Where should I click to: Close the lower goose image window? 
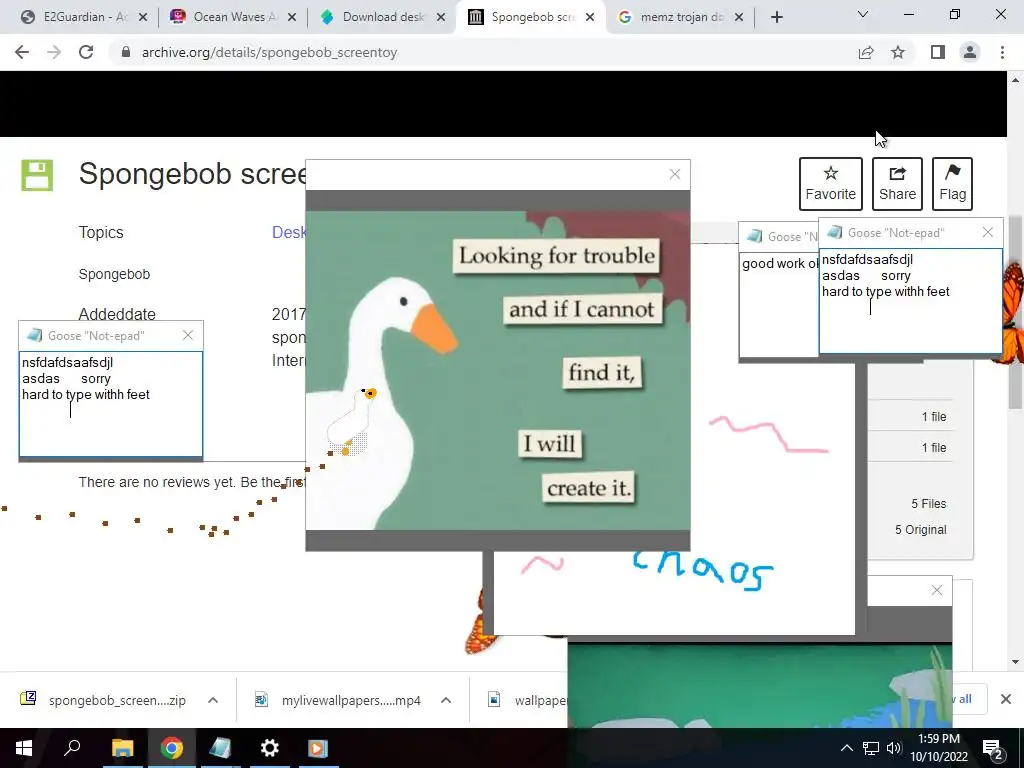click(x=936, y=590)
